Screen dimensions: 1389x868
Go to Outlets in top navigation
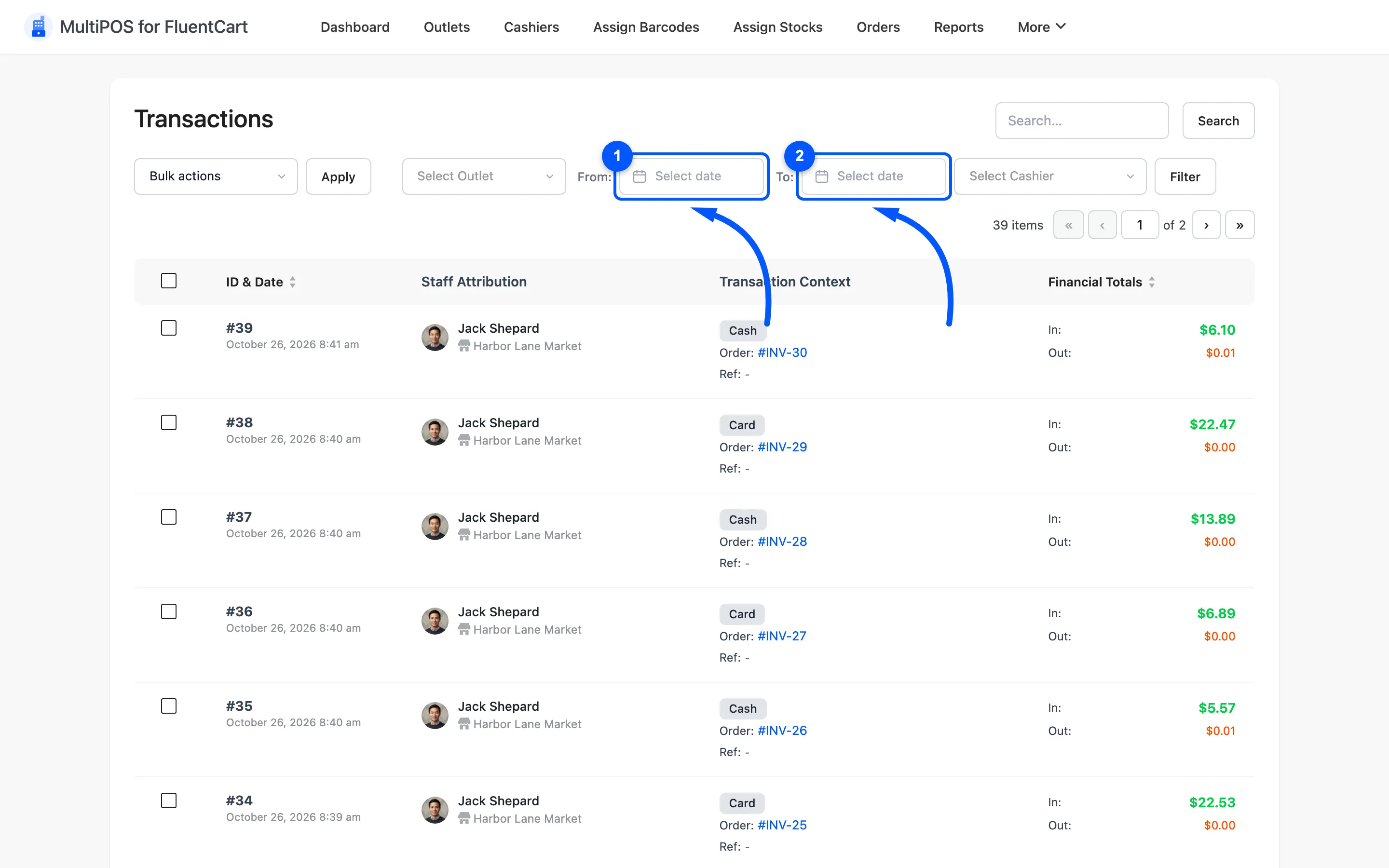click(447, 27)
